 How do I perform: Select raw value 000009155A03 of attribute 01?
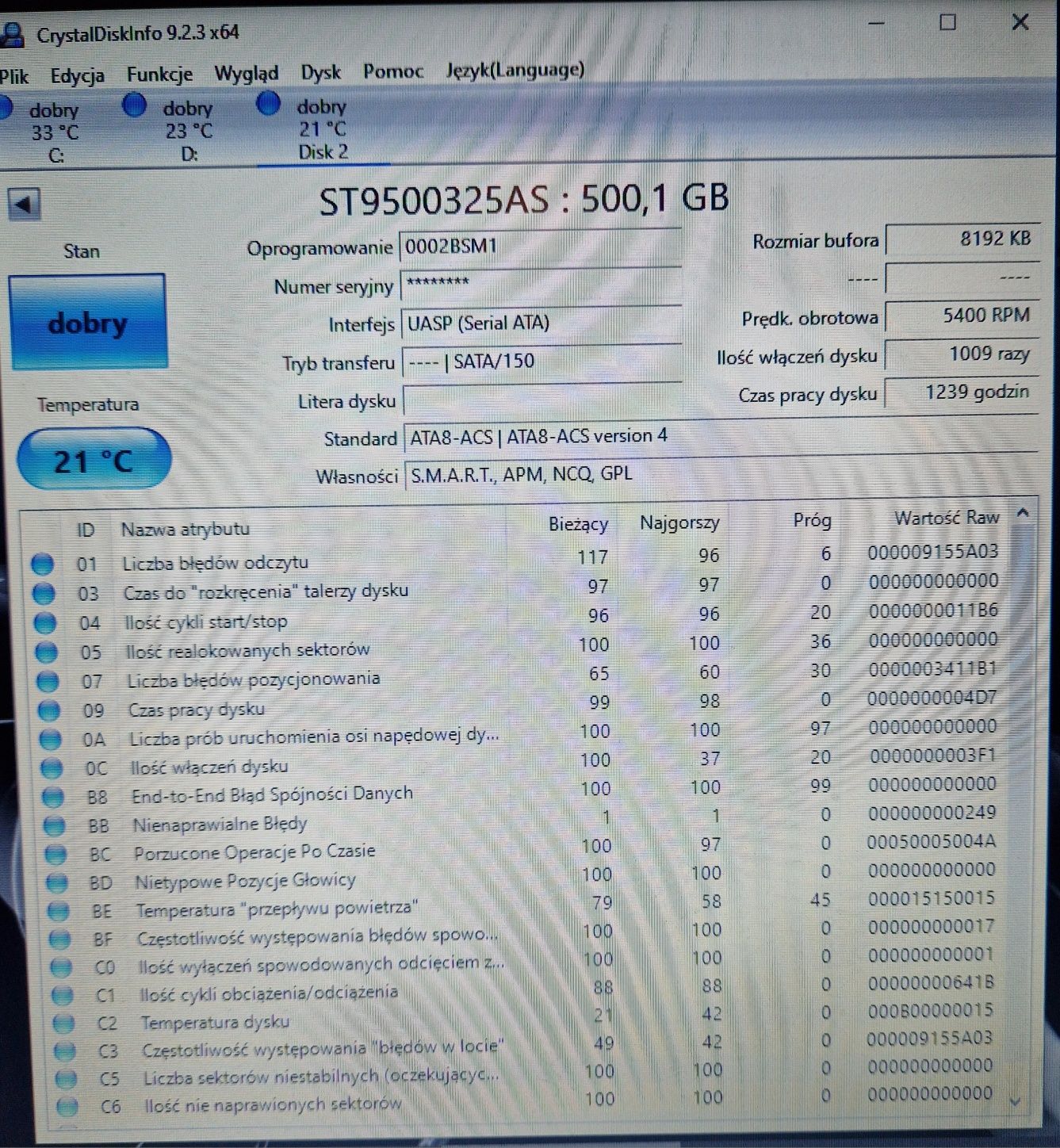click(933, 551)
